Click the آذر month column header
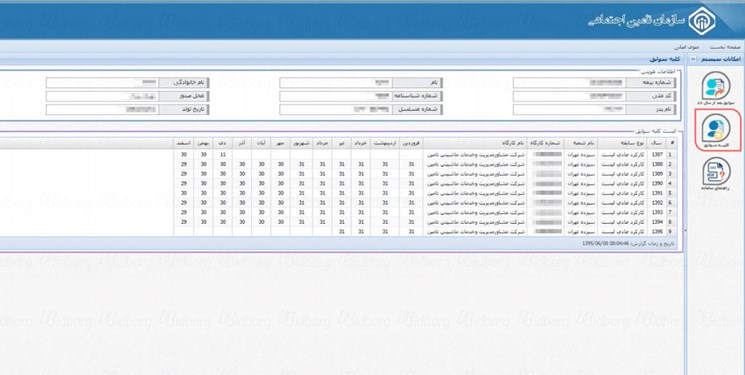The image size is (745, 375). click(x=242, y=143)
